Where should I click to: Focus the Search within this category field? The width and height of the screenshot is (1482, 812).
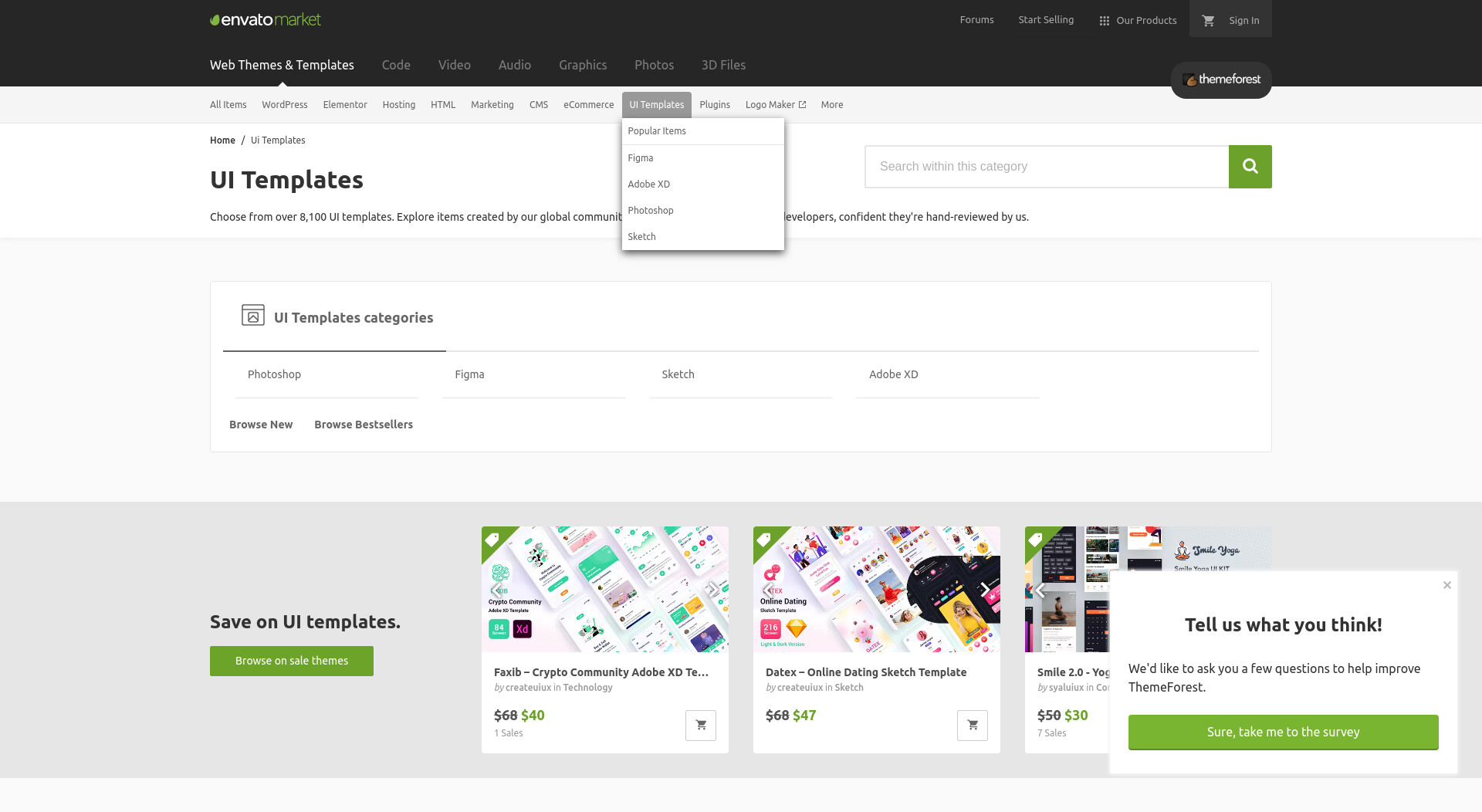[1047, 167]
